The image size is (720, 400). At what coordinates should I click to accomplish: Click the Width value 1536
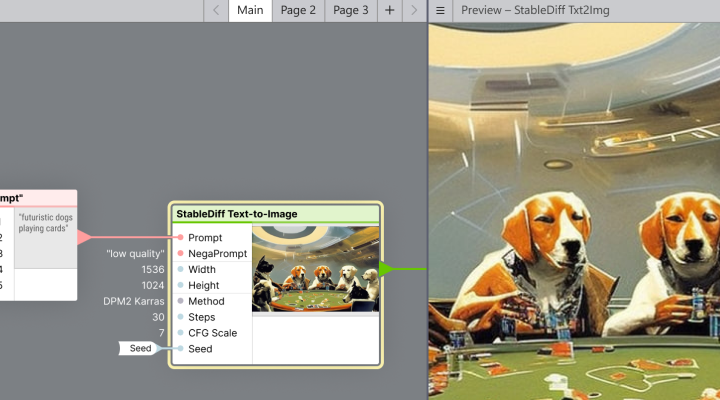pos(151,269)
